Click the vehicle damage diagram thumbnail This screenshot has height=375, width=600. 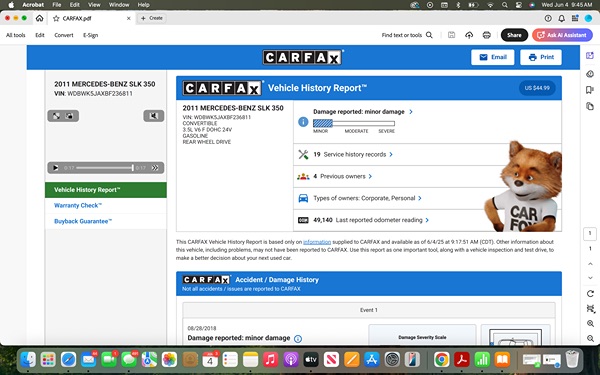click(515, 337)
